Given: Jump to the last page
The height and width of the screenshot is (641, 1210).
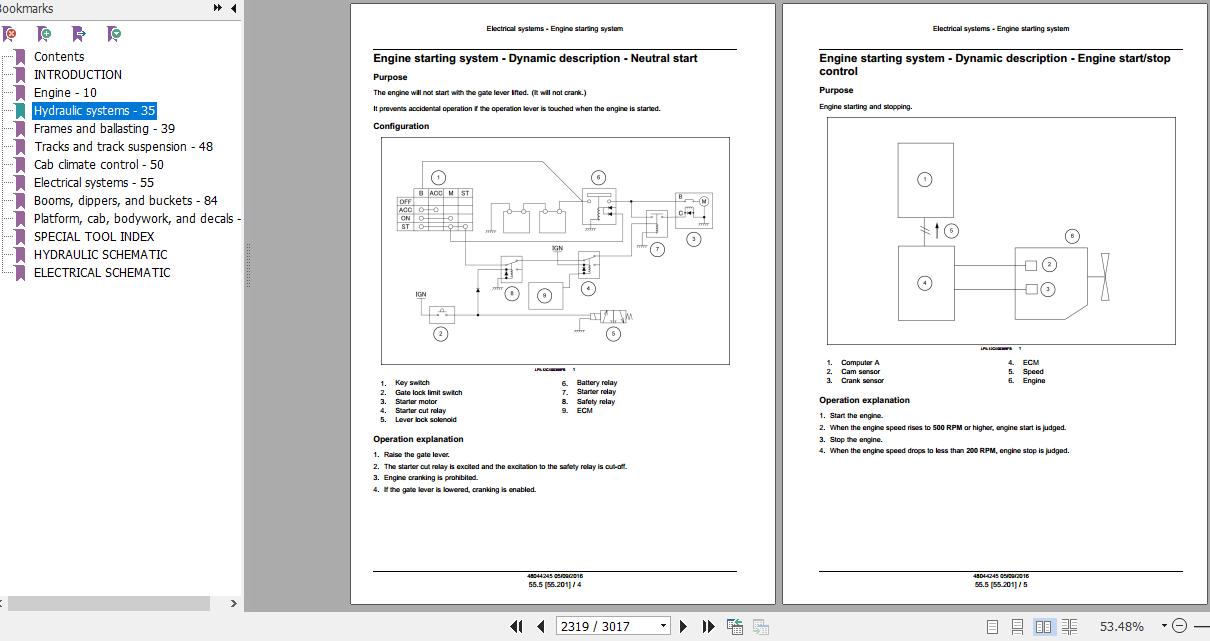Looking at the screenshot, I should tap(708, 626).
